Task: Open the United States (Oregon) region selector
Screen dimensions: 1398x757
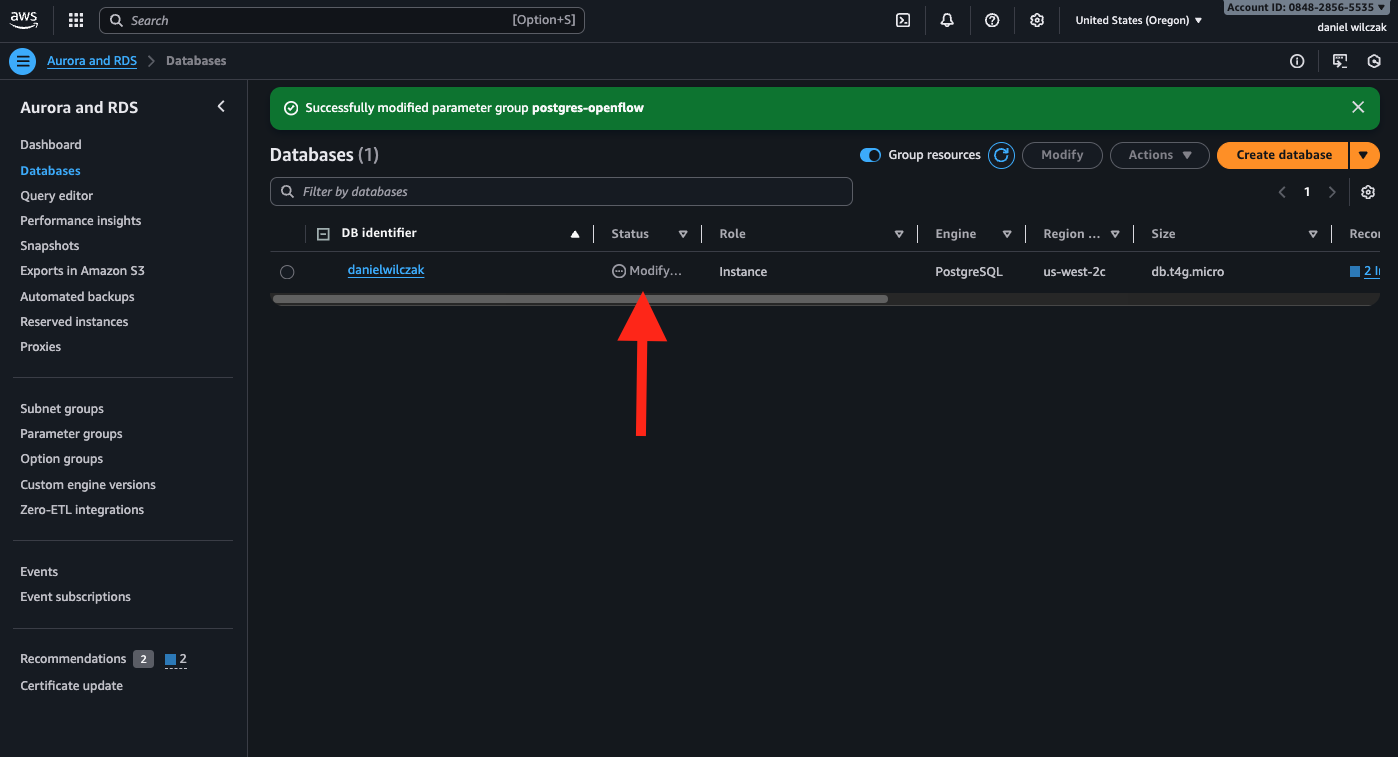Action: [1138, 20]
